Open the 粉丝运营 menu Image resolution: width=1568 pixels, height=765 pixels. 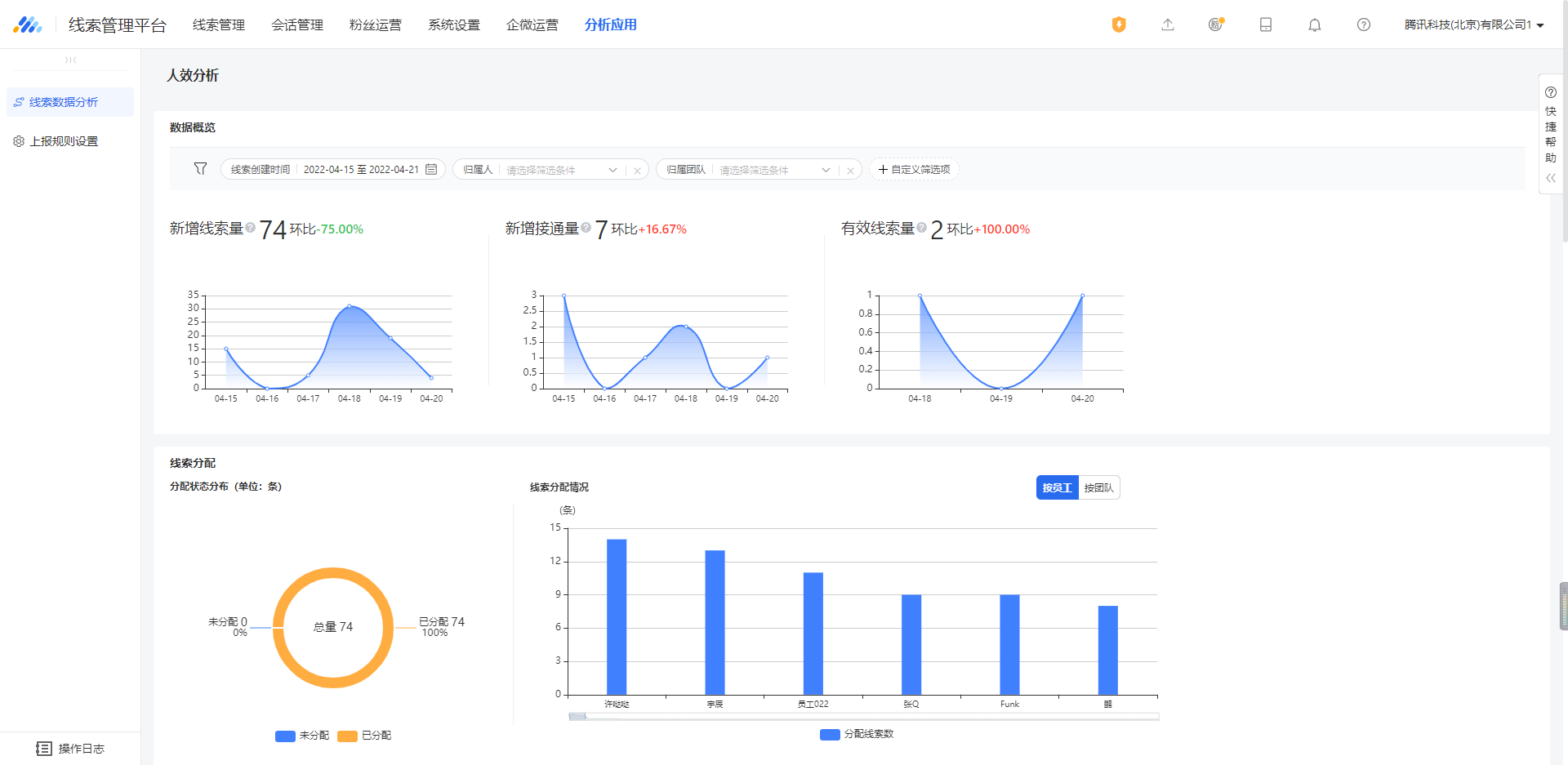(x=376, y=24)
